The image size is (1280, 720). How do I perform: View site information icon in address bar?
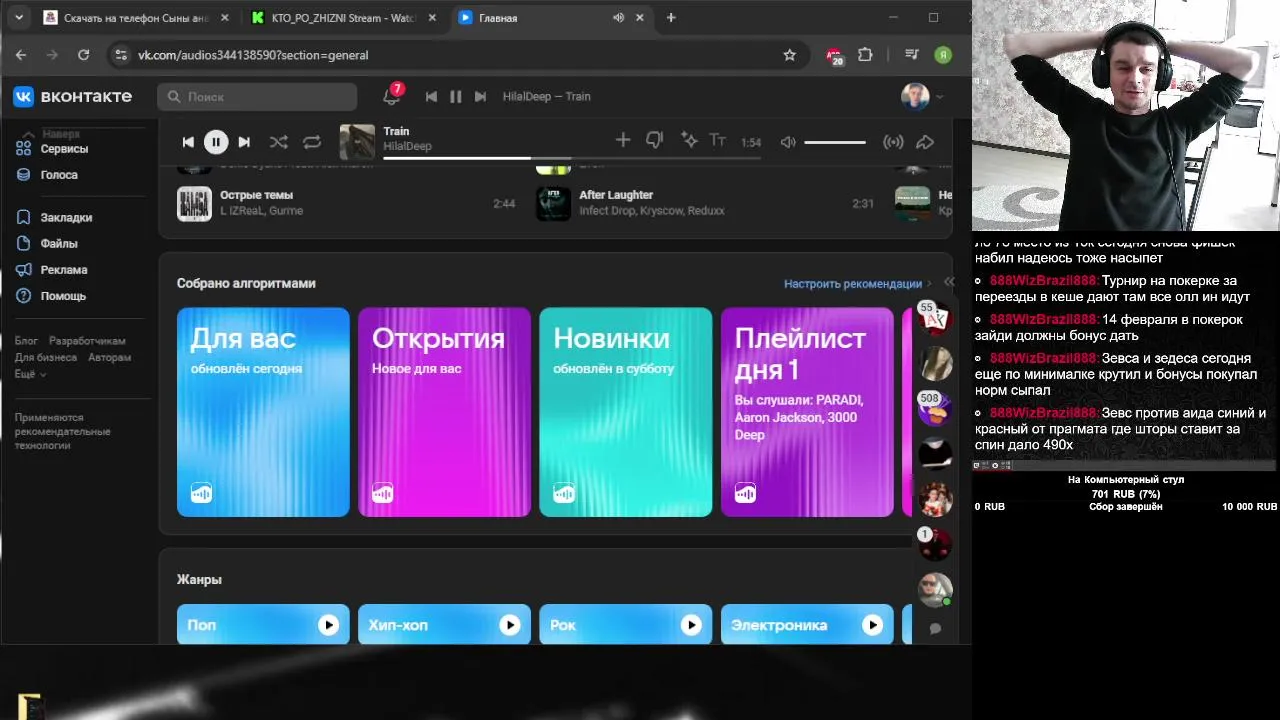tap(121, 55)
